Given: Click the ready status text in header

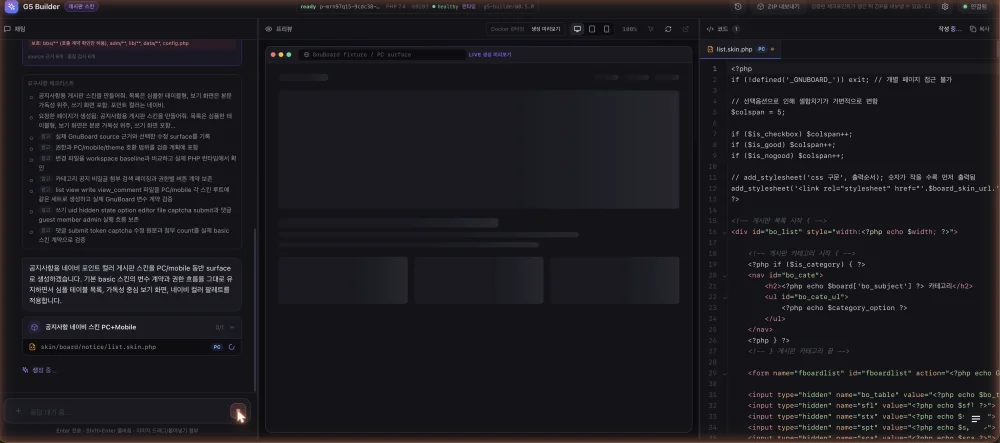Looking at the screenshot, I should coord(308,6).
